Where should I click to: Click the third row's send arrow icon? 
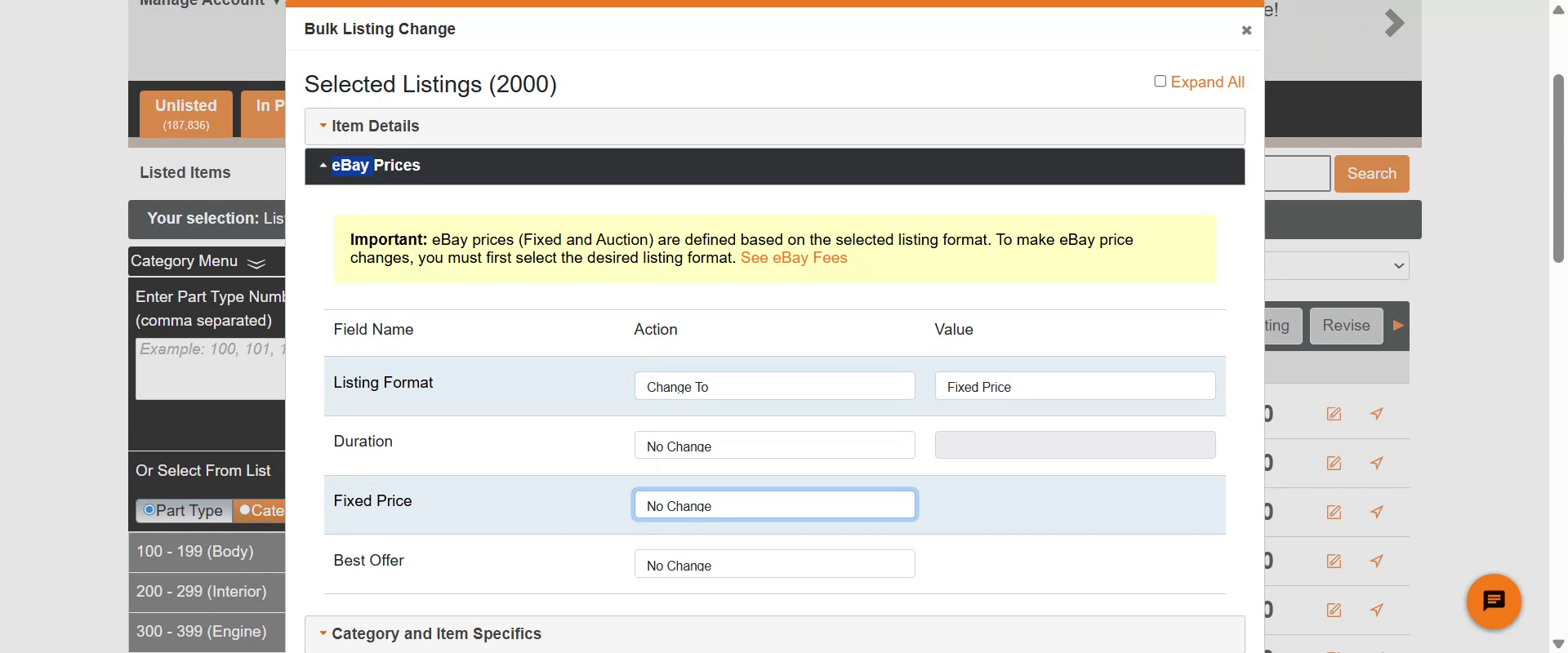(1377, 512)
